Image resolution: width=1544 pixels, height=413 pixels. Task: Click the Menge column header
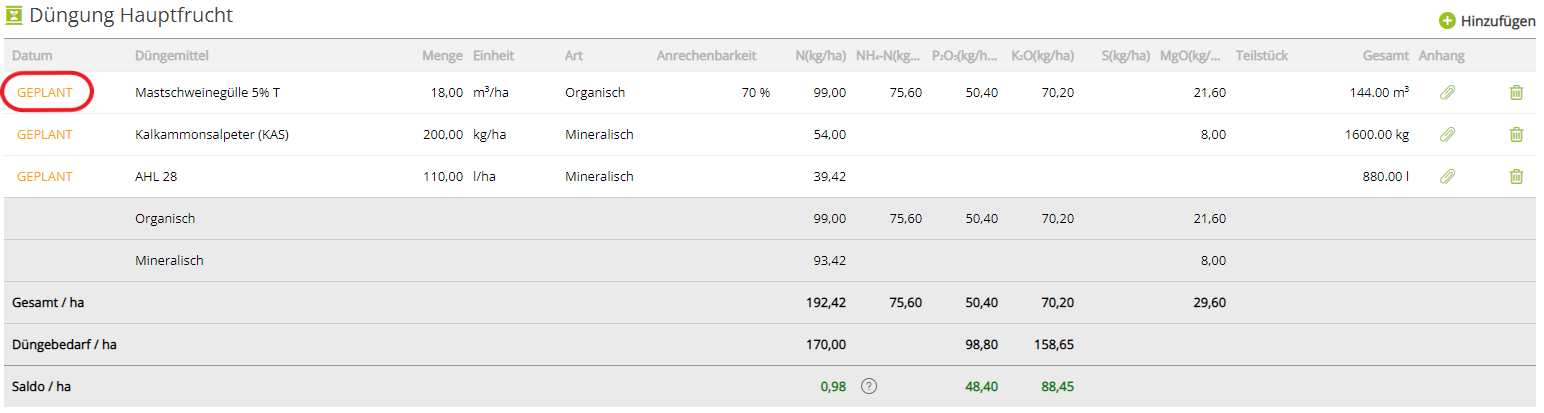pyautogui.click(x=442, y=56)
